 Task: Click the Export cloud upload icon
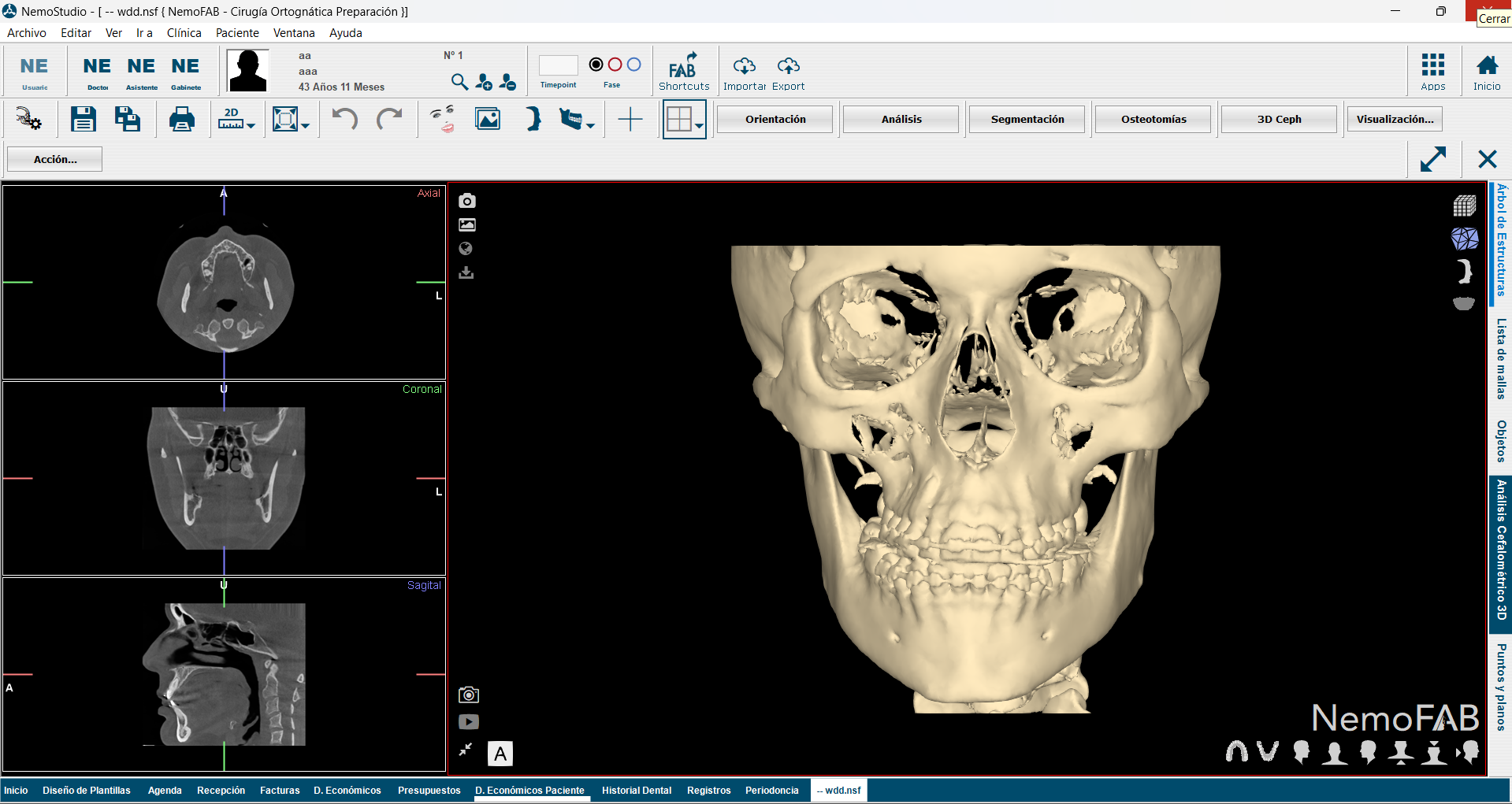789,73
